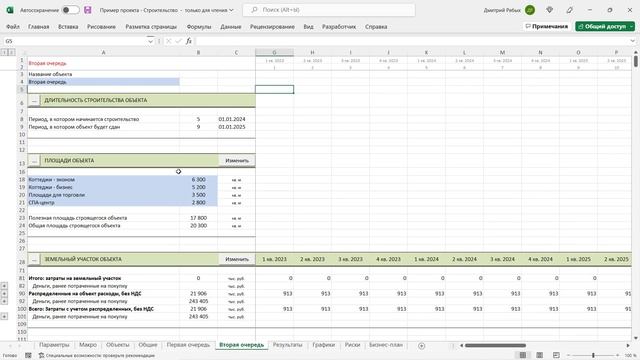Open the file name dropdown chevron
The height and width of the screenshot is (360, 640).
pos(231,10)
